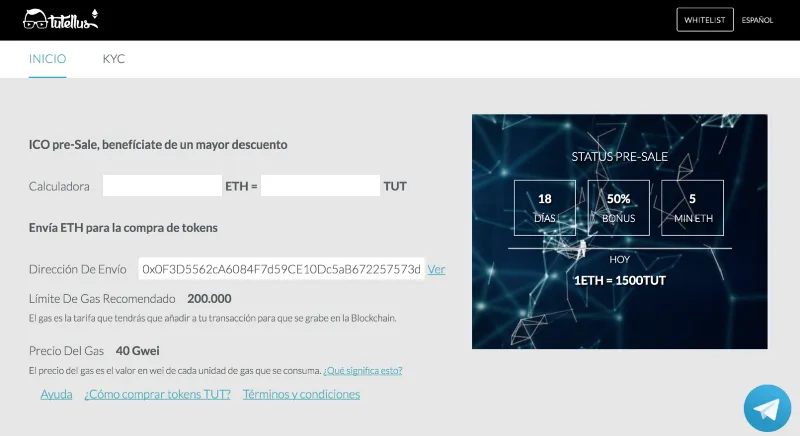Select the Dirección De Envío address field

point(281,269)
